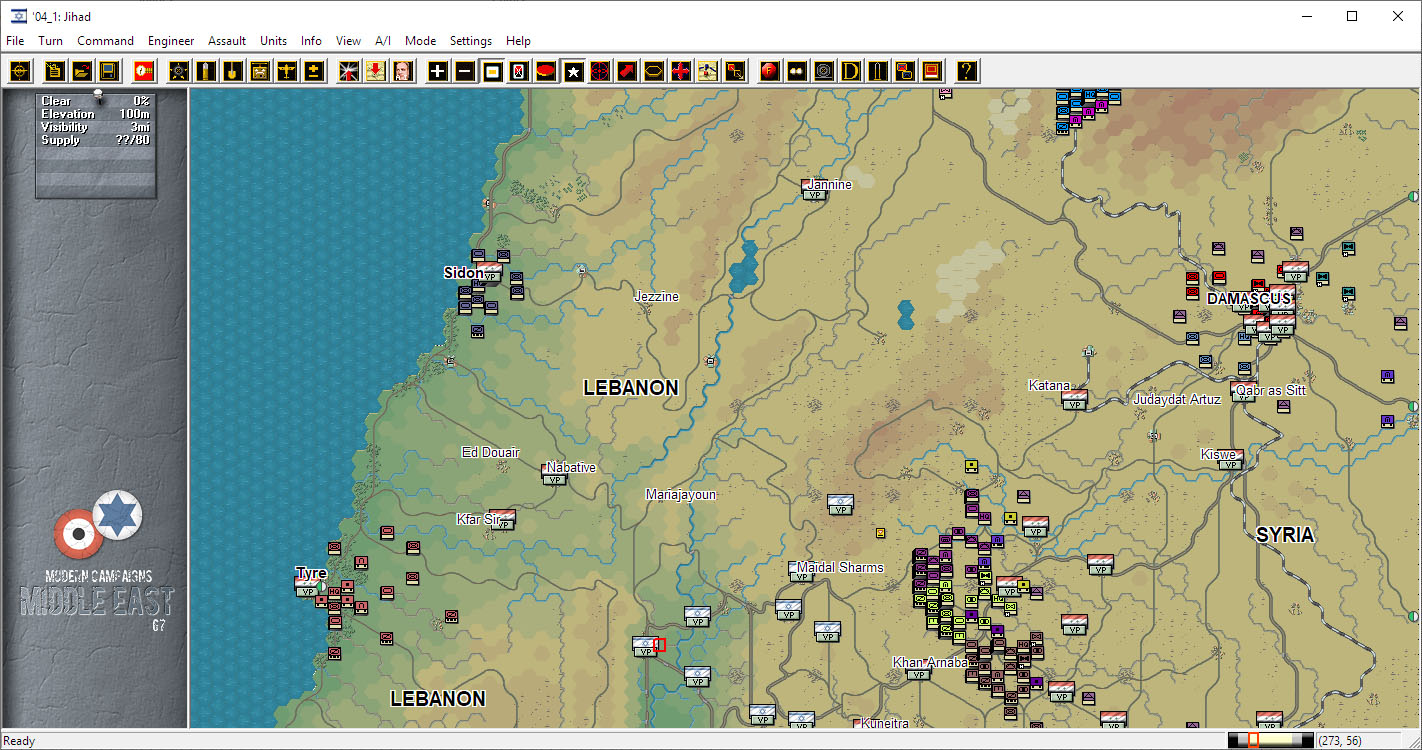Click the new scenario document icon
The height and width of the screenshot is (750, 1422).
coord(54,71)
